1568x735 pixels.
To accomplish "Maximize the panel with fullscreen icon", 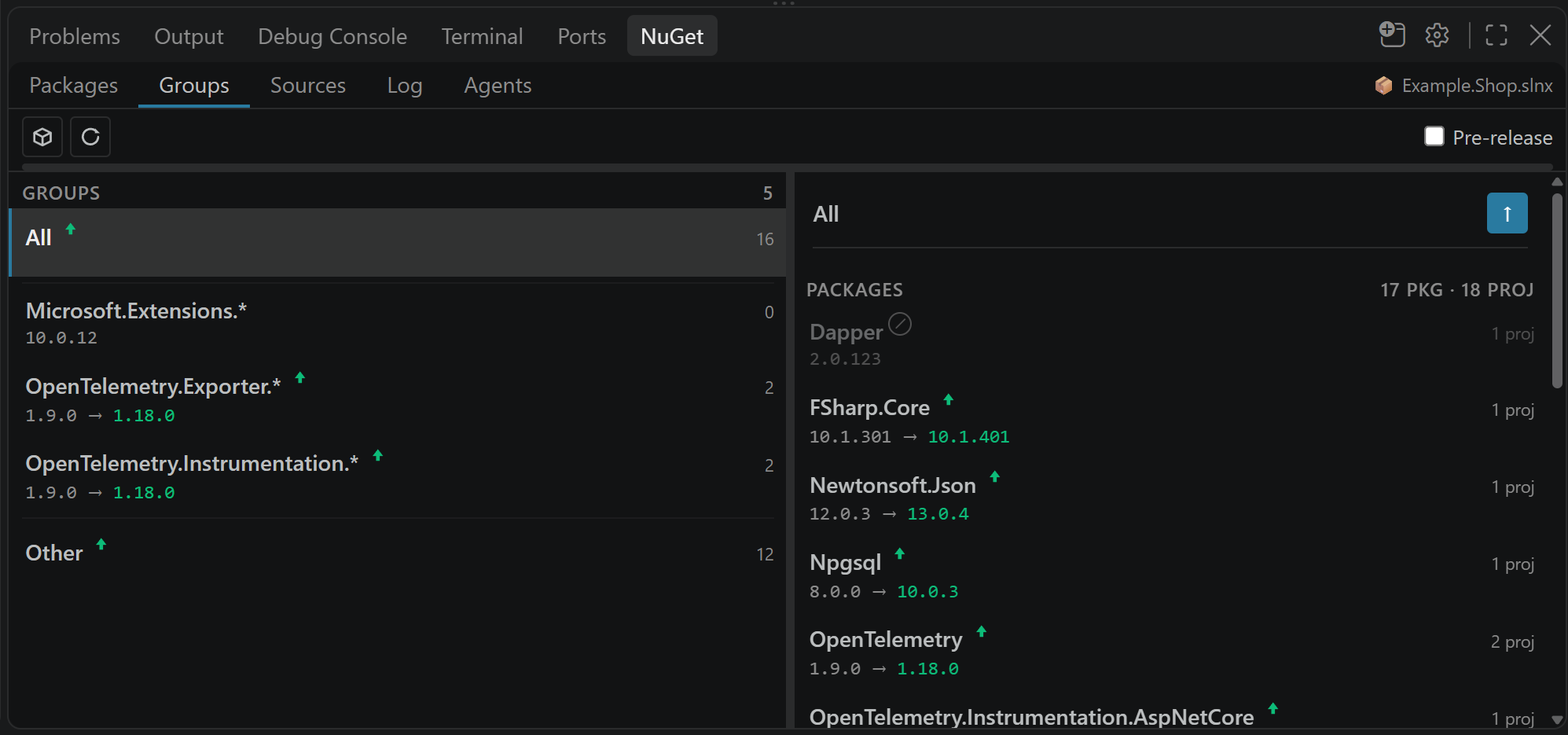I will pyautogui.click(x=1496, y=35).
